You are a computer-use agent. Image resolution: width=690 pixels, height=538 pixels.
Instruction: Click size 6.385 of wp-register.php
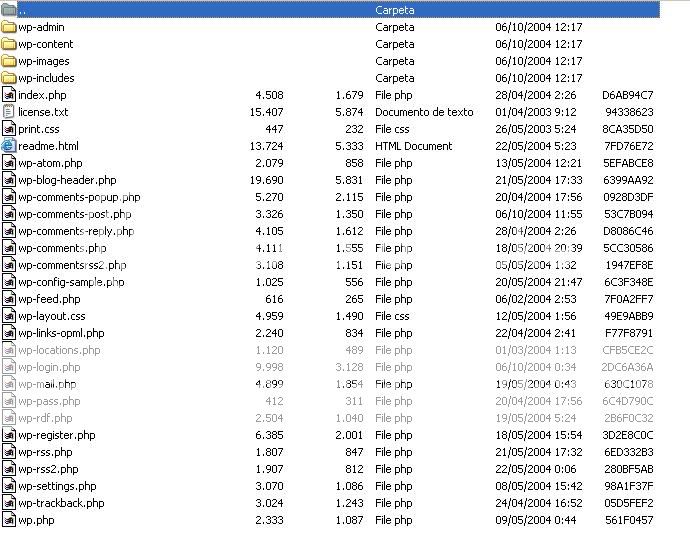click(x=269, y=436)
